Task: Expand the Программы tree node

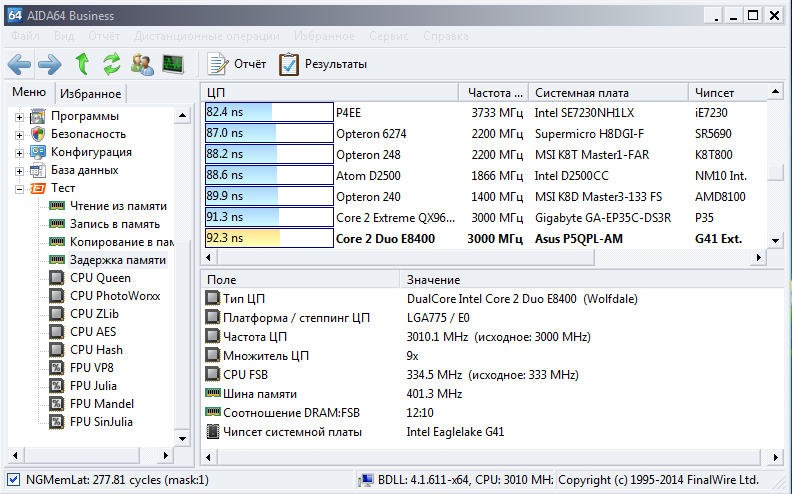Action: pos(19,116)
